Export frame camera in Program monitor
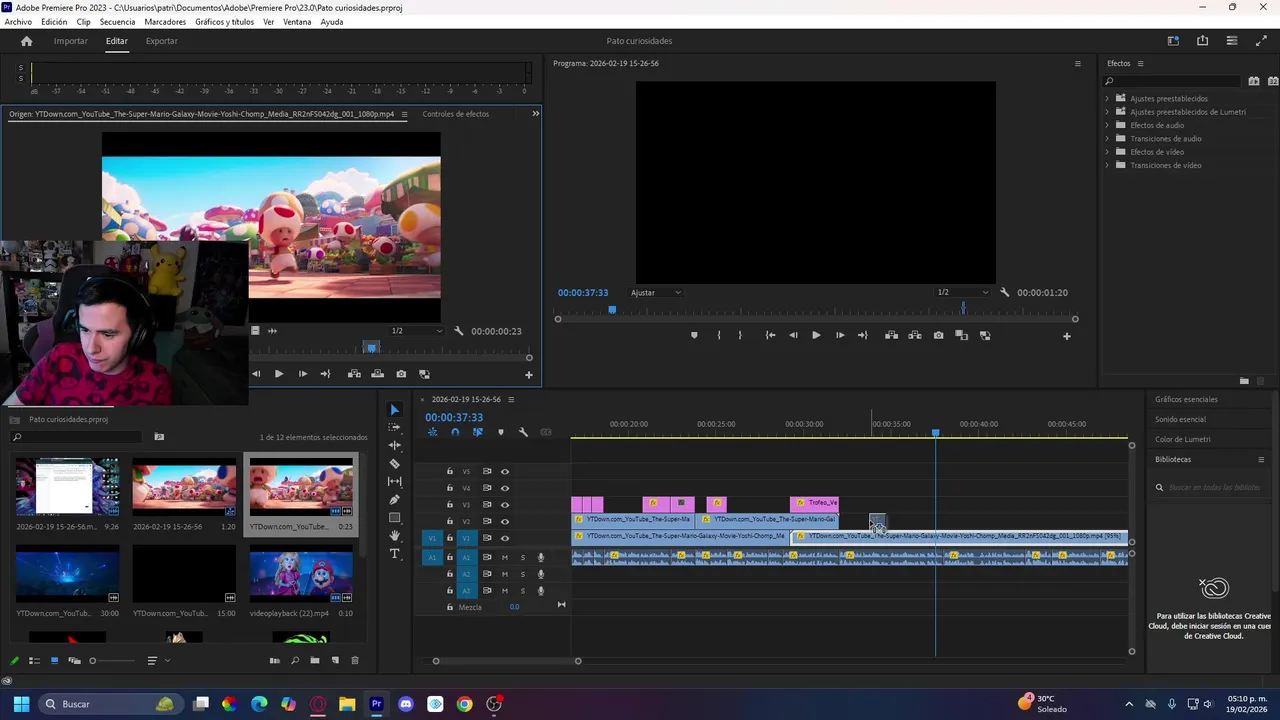 pyautogui.click(x=938, y=335)
